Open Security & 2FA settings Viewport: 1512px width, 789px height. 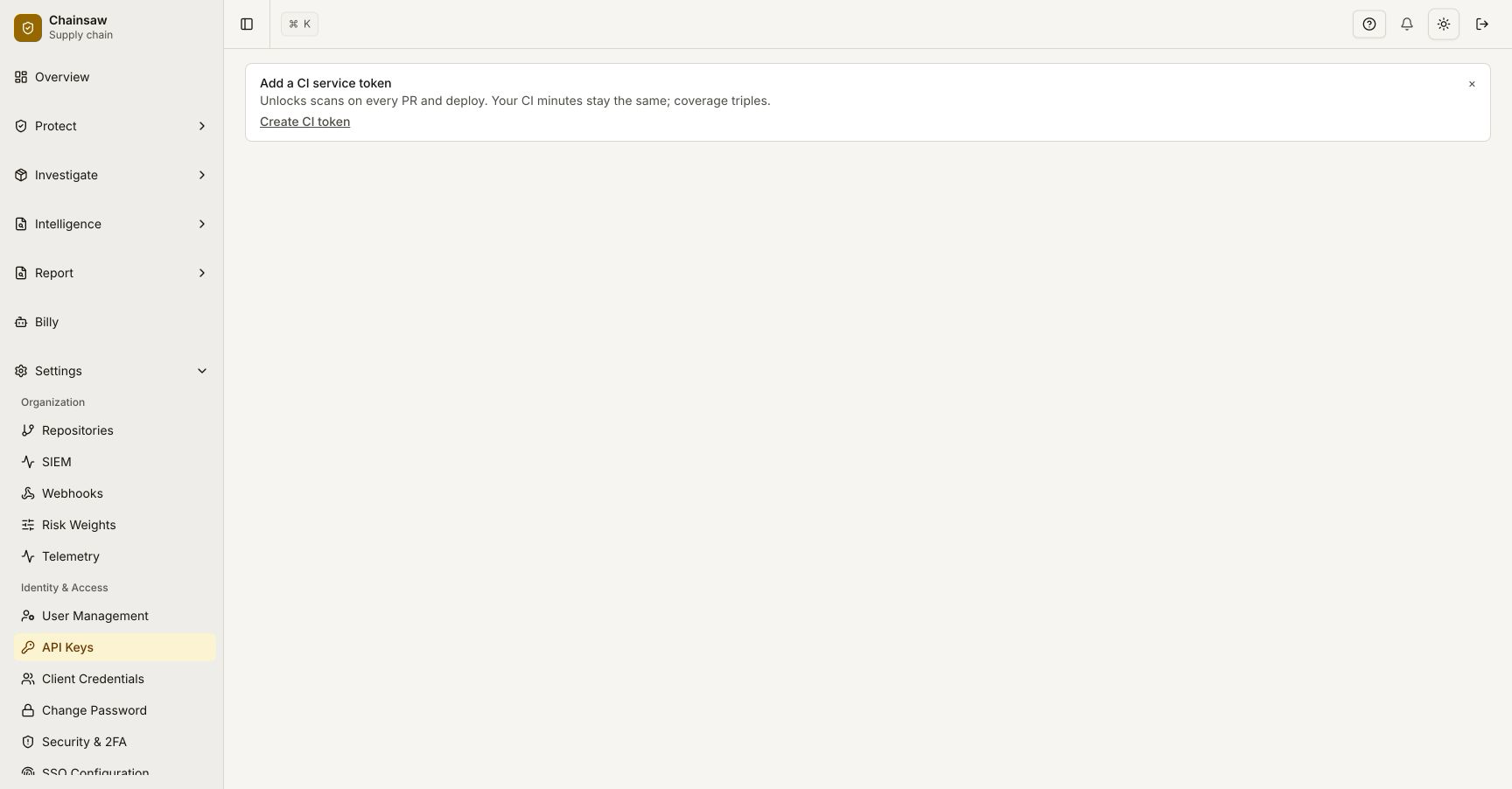[x=115, y=742]
